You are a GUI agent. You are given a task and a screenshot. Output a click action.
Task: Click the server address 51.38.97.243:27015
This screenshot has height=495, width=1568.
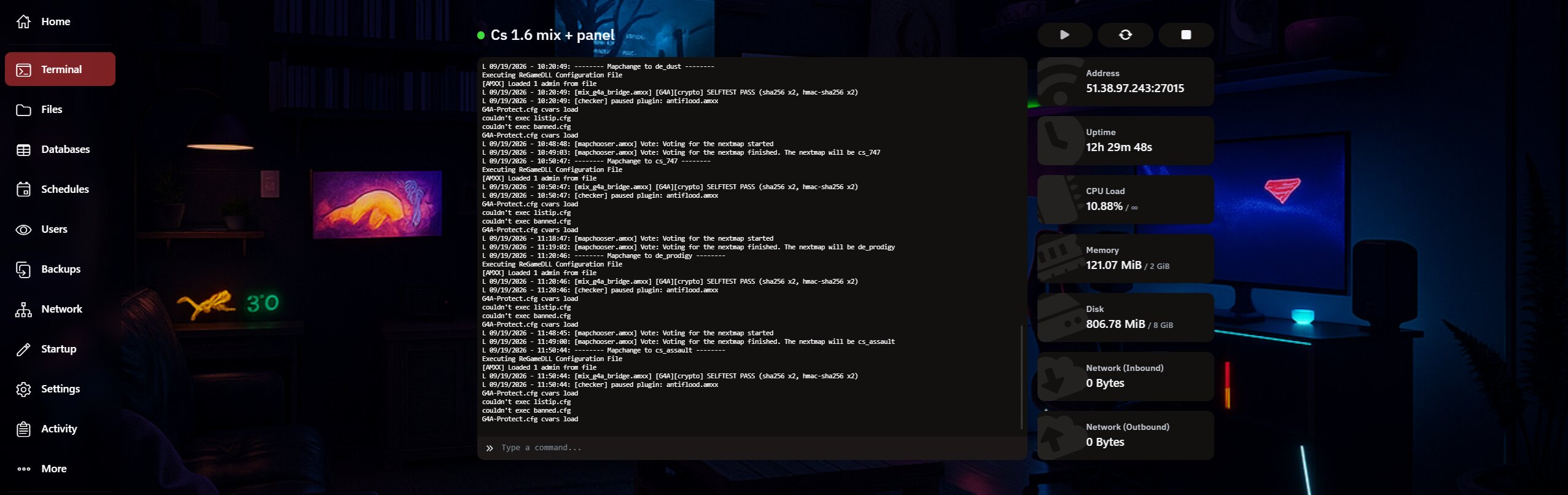coord(1134,88)
